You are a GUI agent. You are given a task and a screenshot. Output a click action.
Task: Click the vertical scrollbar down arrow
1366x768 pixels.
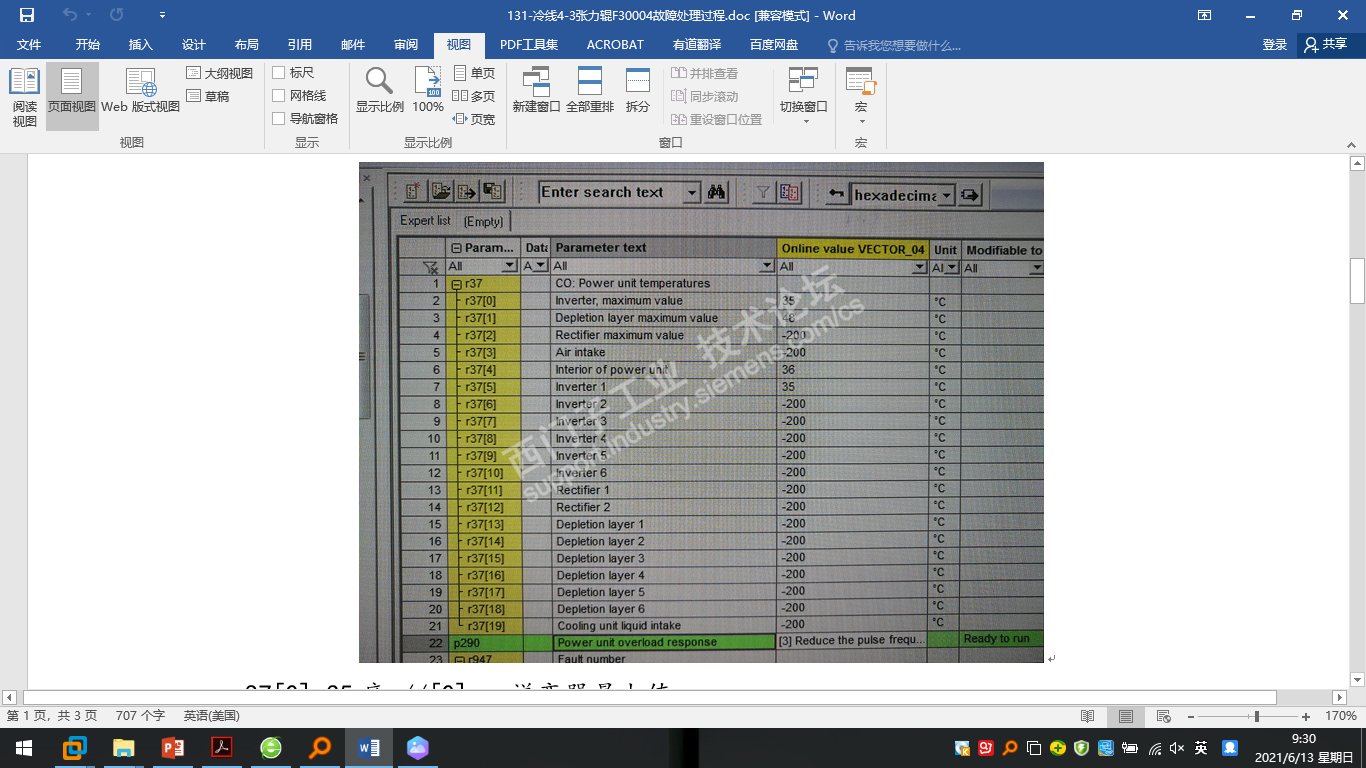(1357, 680)
